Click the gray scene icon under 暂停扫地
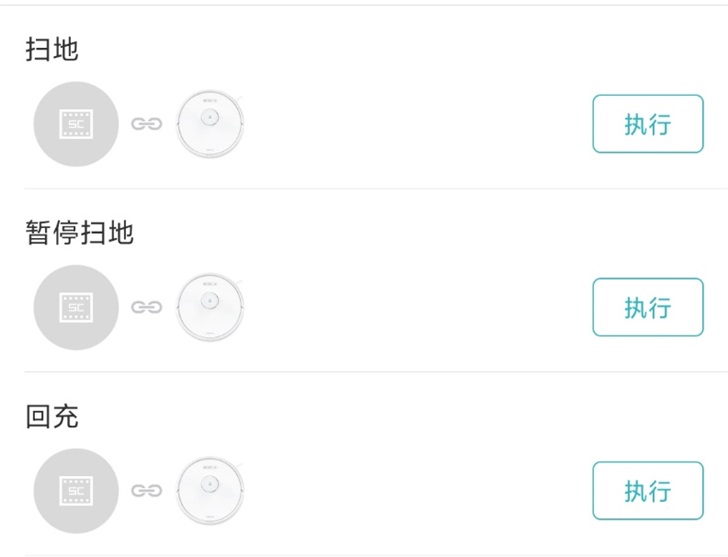Screen dimensions: 728x557 (75, 307)
